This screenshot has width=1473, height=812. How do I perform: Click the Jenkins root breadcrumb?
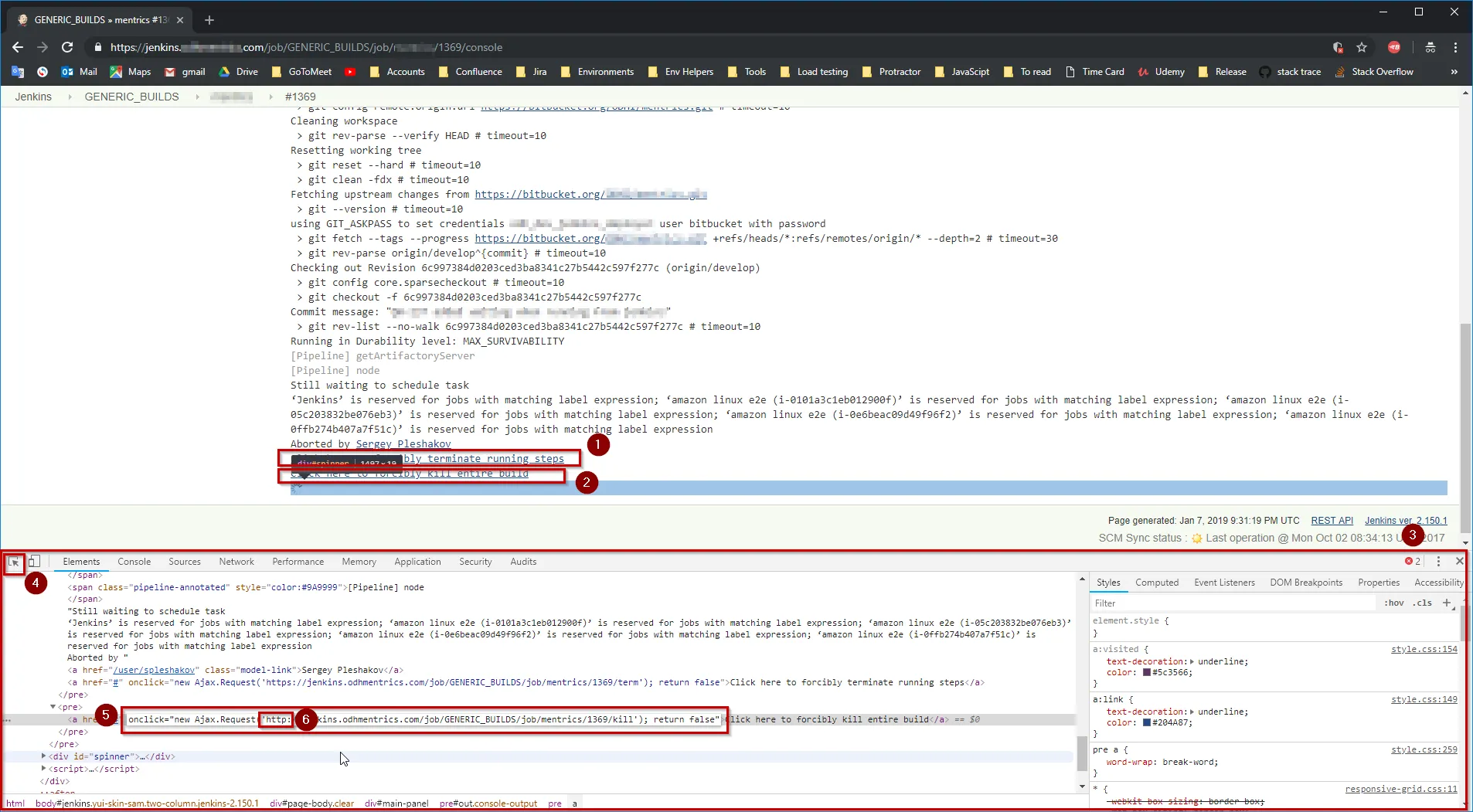click(x=33, y=97)
